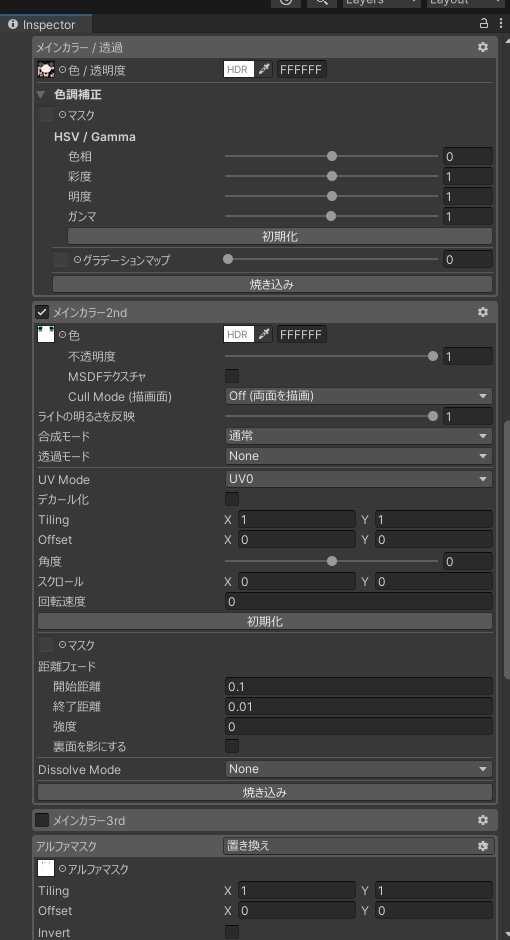510x940 pixels.
Task: Adjust the 明度 slider handle
Action: pyautogui.click(x=332, y=196)
